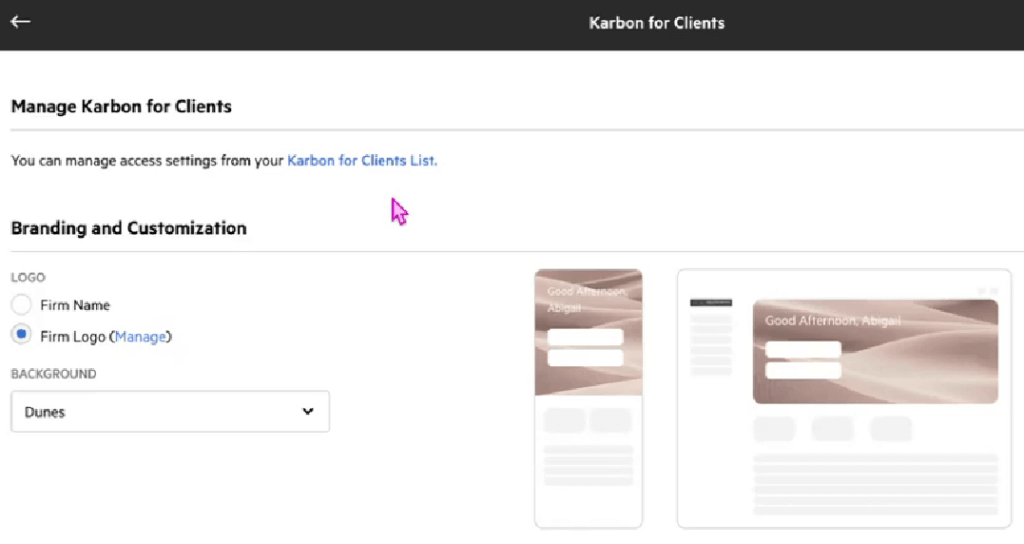Click the Manage Karbon for Clients heading
This screenshot has width=1024, height=544.
pos(121,106)
